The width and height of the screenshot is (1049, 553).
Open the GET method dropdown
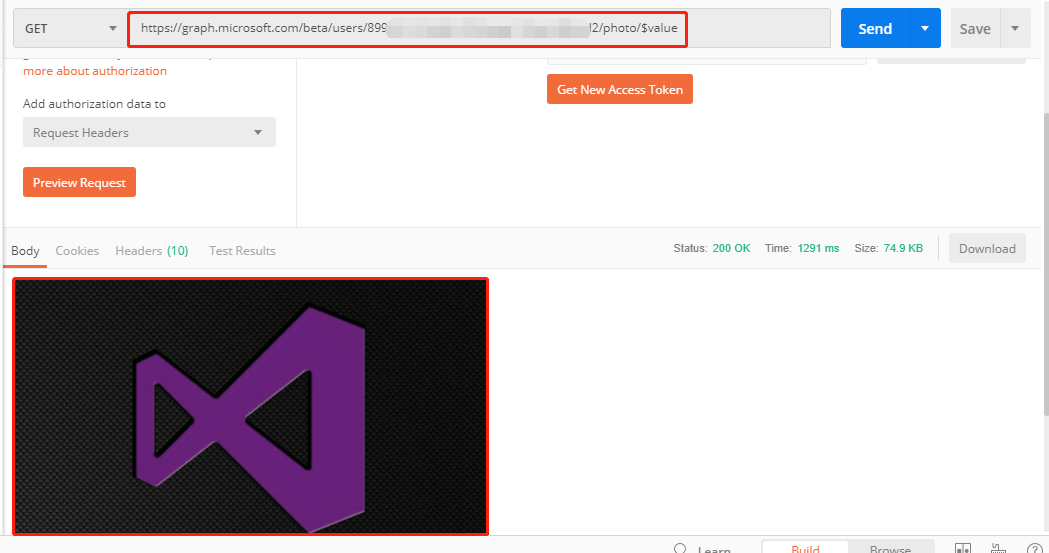(70, 29)
